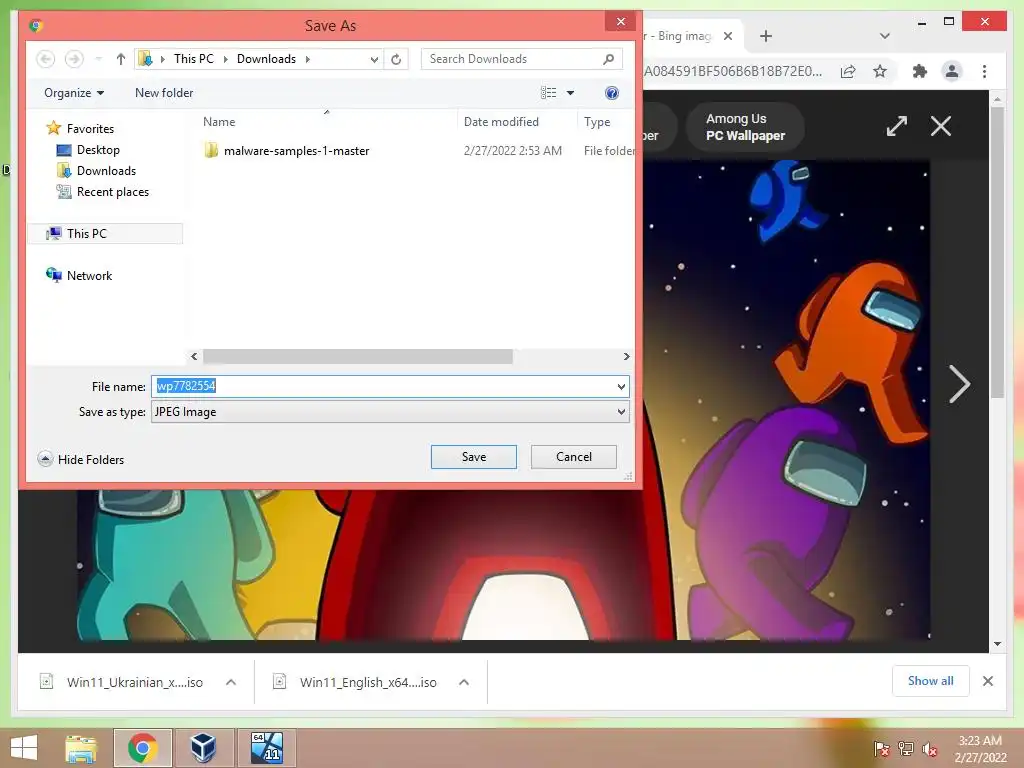Open Chrome Extensions puzzle icon
The width and height of the screenshot is (1024, 768).
(x=920, y=71)
